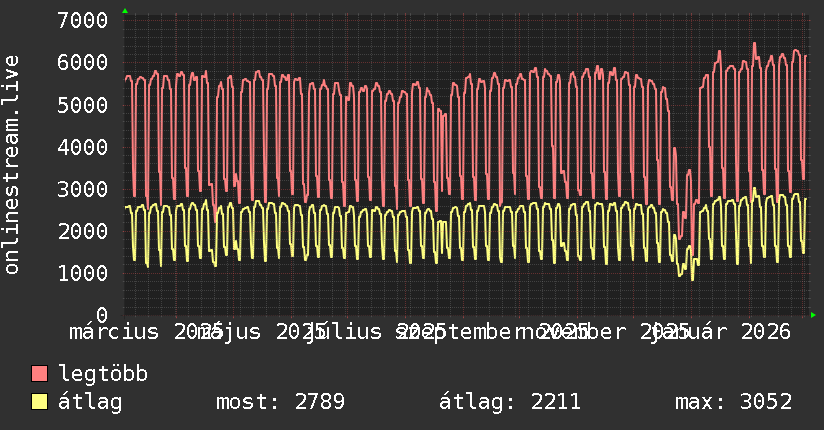Click the 7000 y-axis label
This screenshot has width=824, height=430.
click(x=83, y=21)
